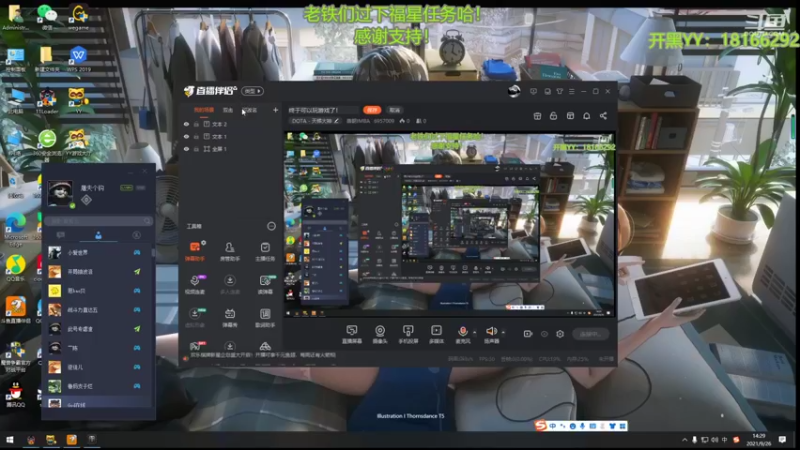Open the WPS 2019 desktop icon
800x450 pixels.
pos(78,59)
